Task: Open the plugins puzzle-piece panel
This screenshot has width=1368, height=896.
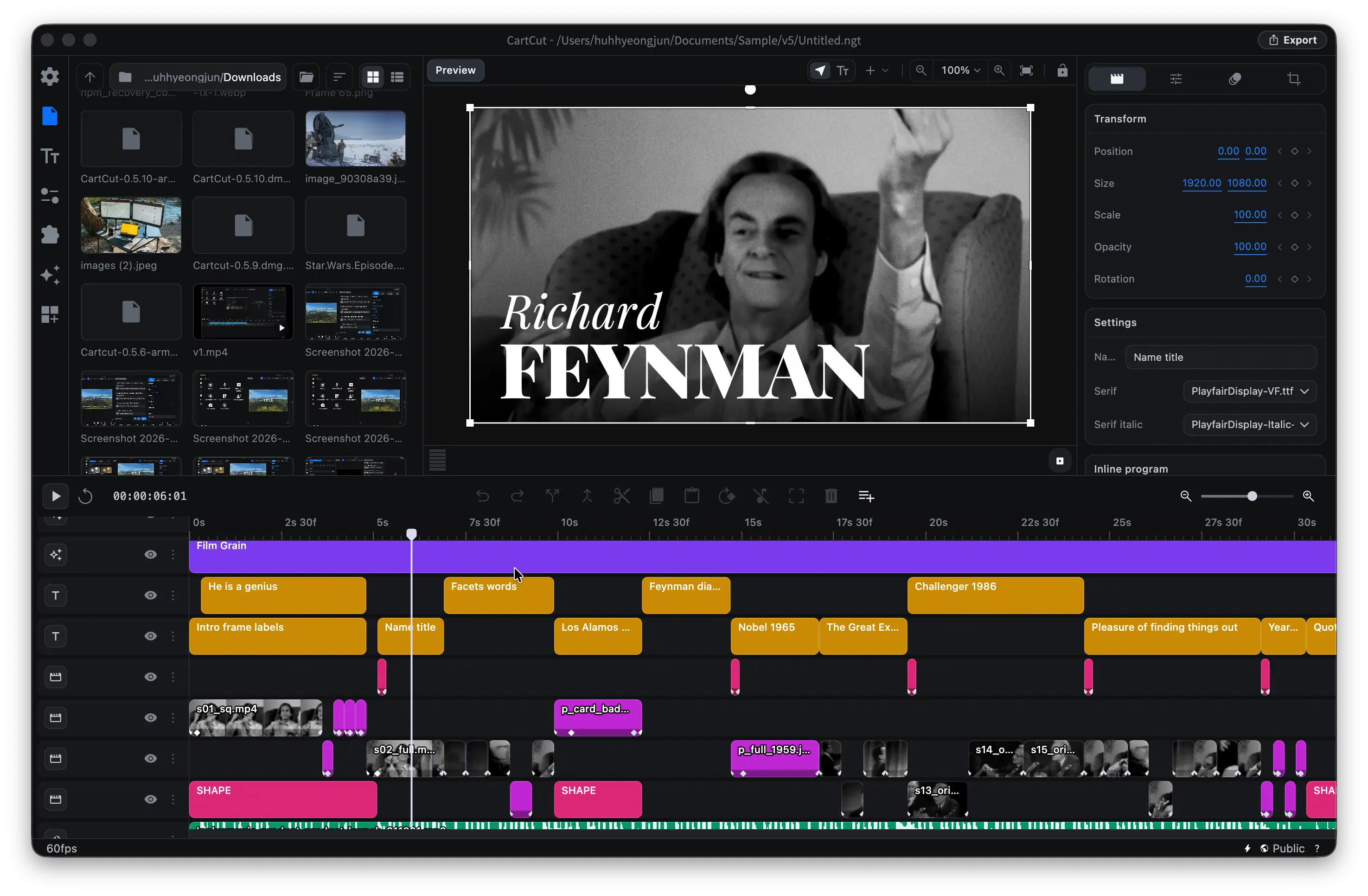Action: click(50, 235)
